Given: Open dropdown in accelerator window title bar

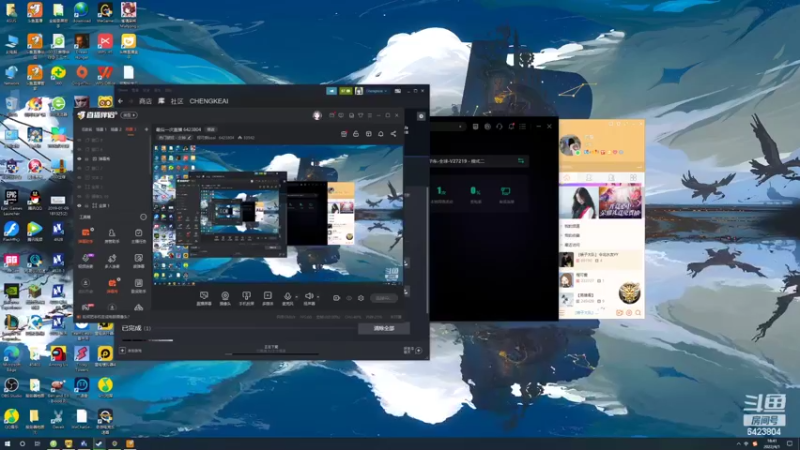Looking at the screenshot, I should [x=460, y=126].
